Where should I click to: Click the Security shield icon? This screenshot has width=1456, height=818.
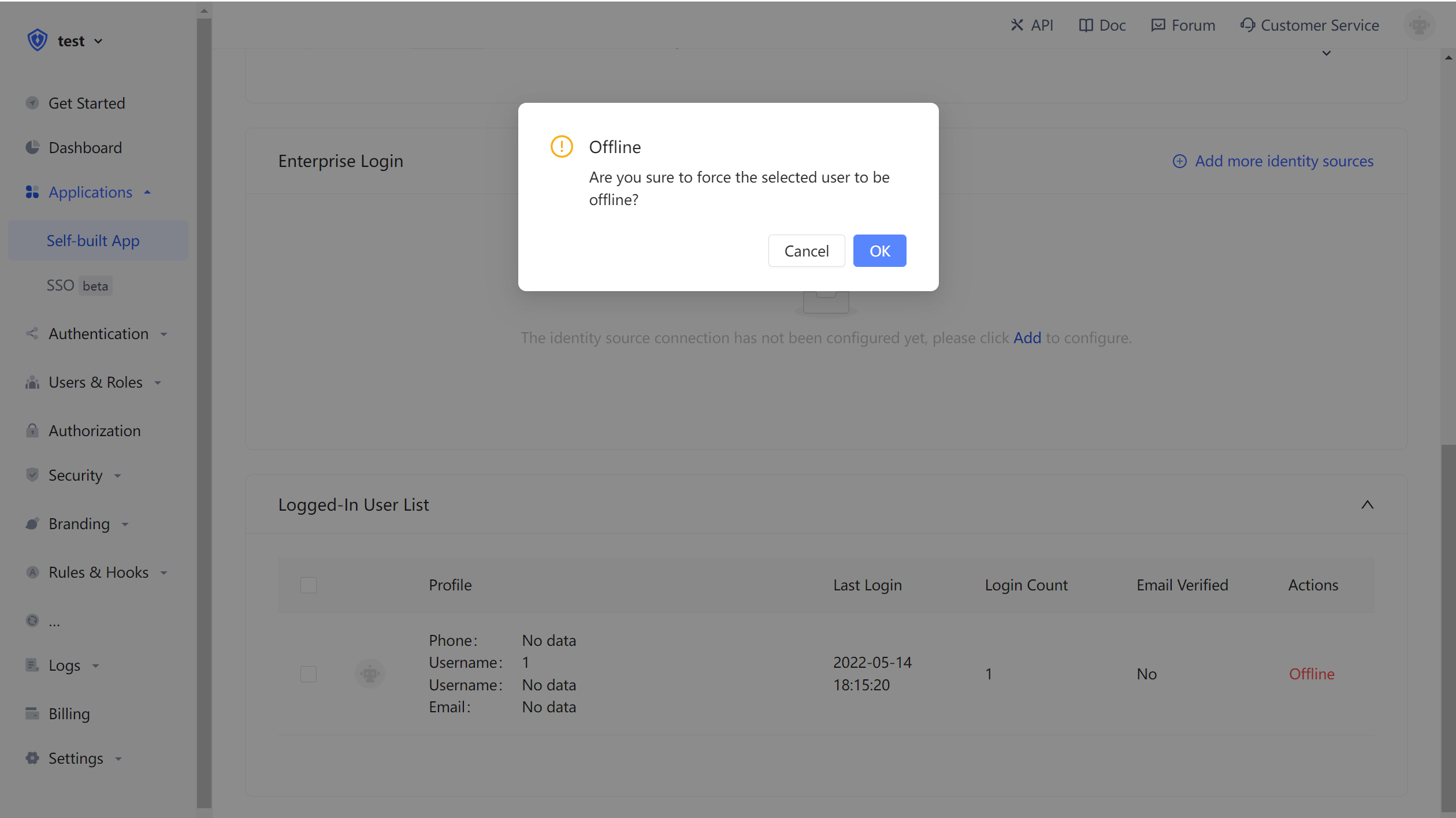(33, 475)
